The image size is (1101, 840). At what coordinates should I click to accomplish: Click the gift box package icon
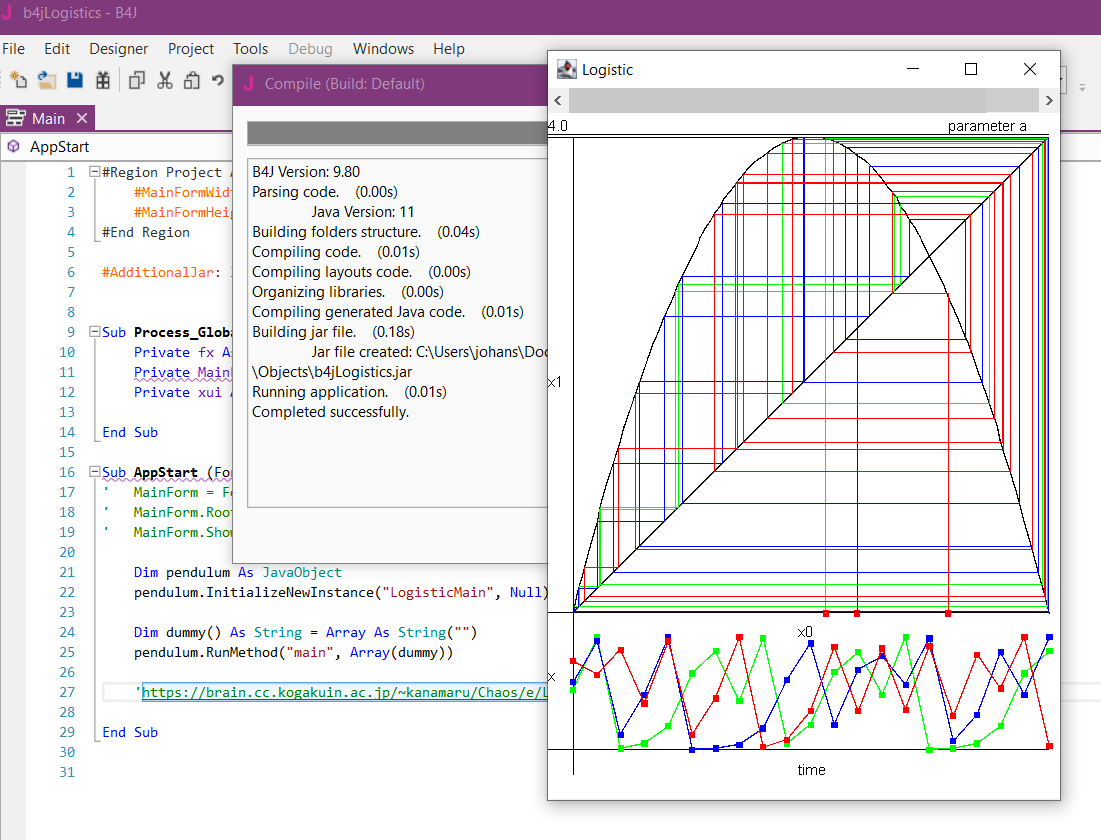103,81
